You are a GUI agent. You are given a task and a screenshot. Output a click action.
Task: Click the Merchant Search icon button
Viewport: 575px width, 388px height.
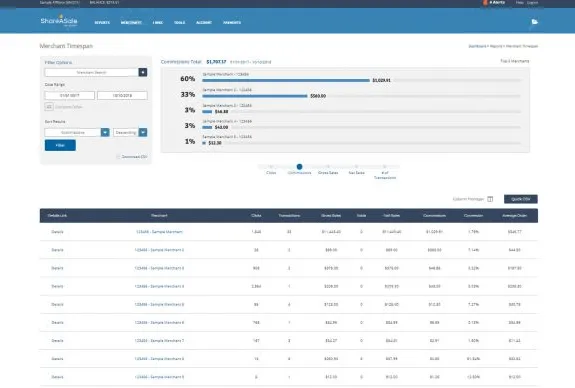[143, 72]
